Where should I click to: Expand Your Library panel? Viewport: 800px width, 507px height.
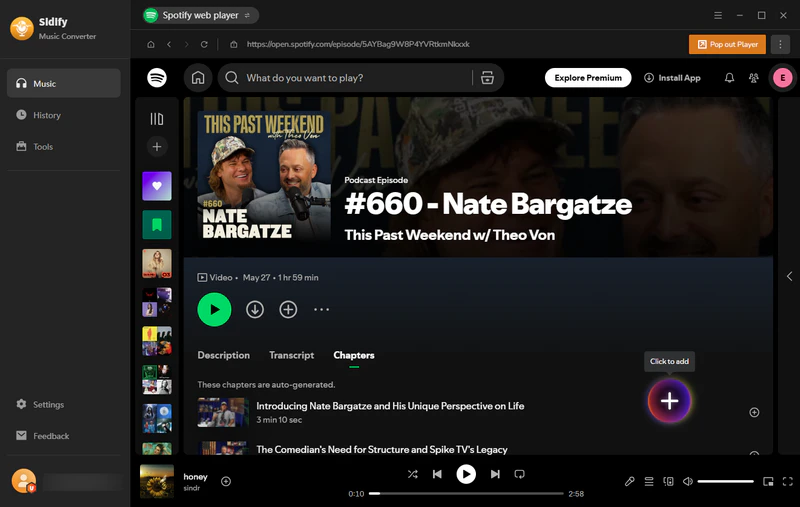pyautogui.click(x=157, y=119)
